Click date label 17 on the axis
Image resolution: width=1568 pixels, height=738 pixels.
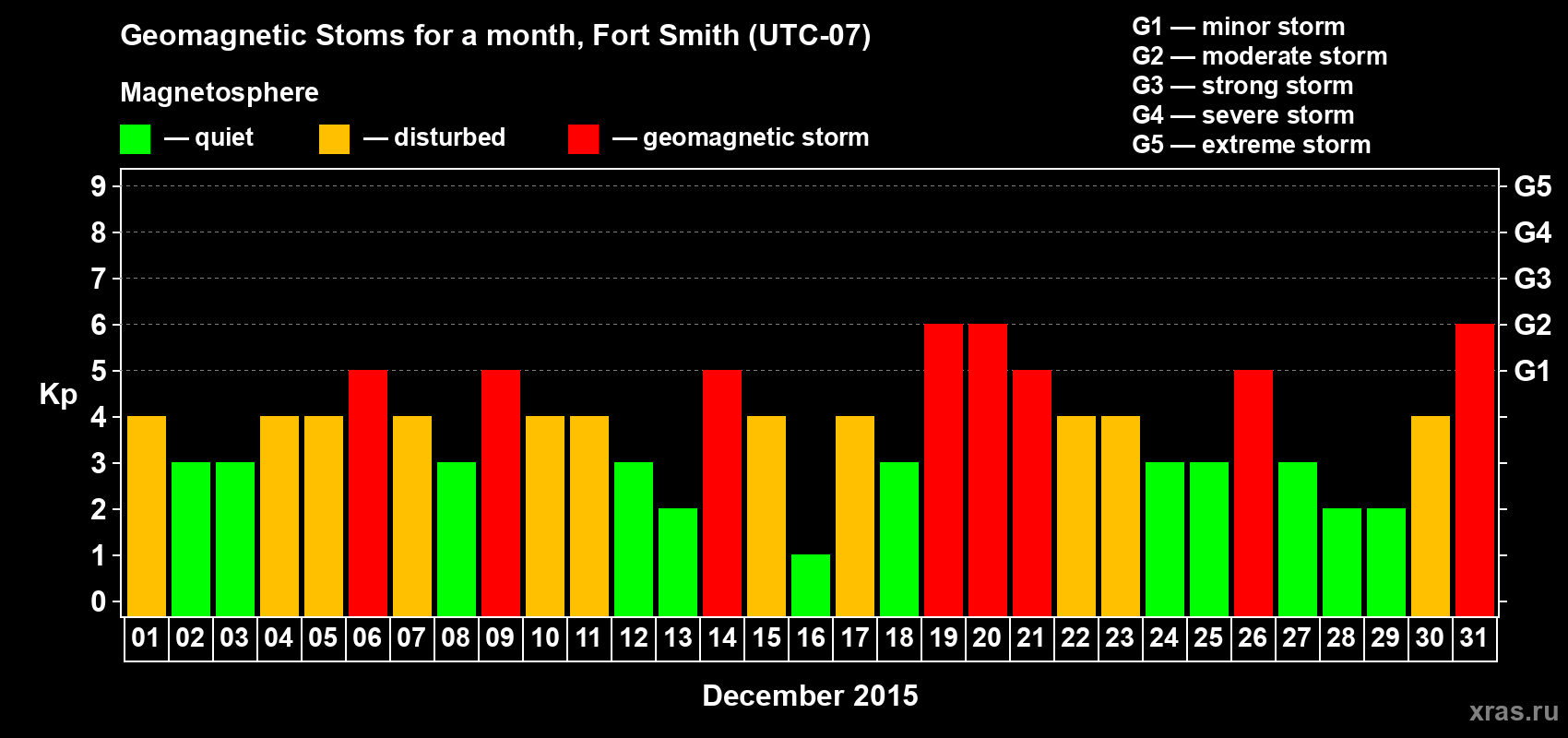click(x=854, y=637)
